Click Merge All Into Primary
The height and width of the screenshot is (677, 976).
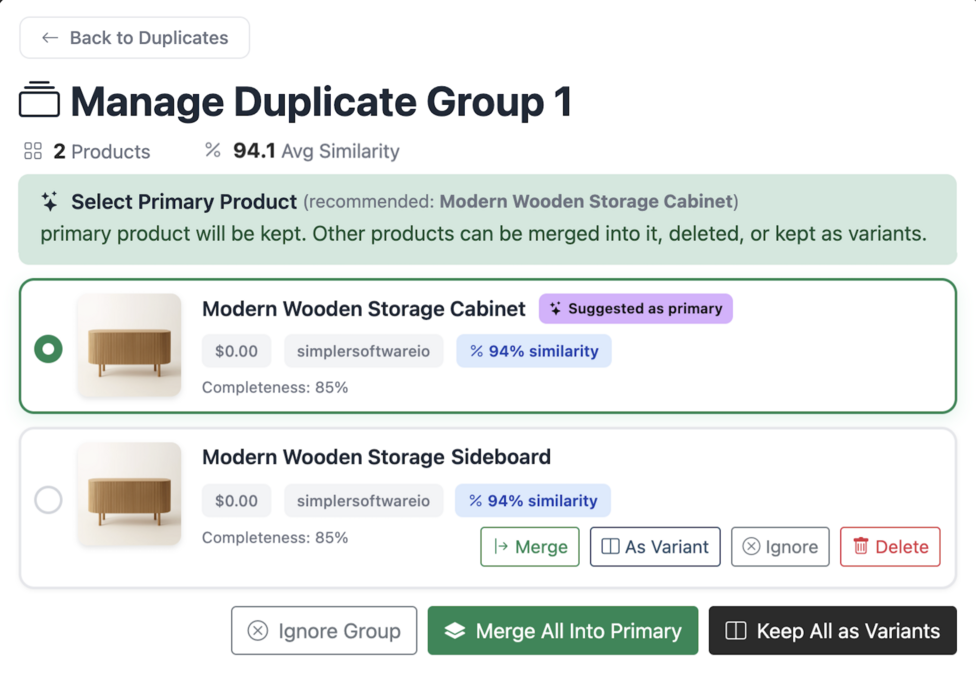click(562, 630)
